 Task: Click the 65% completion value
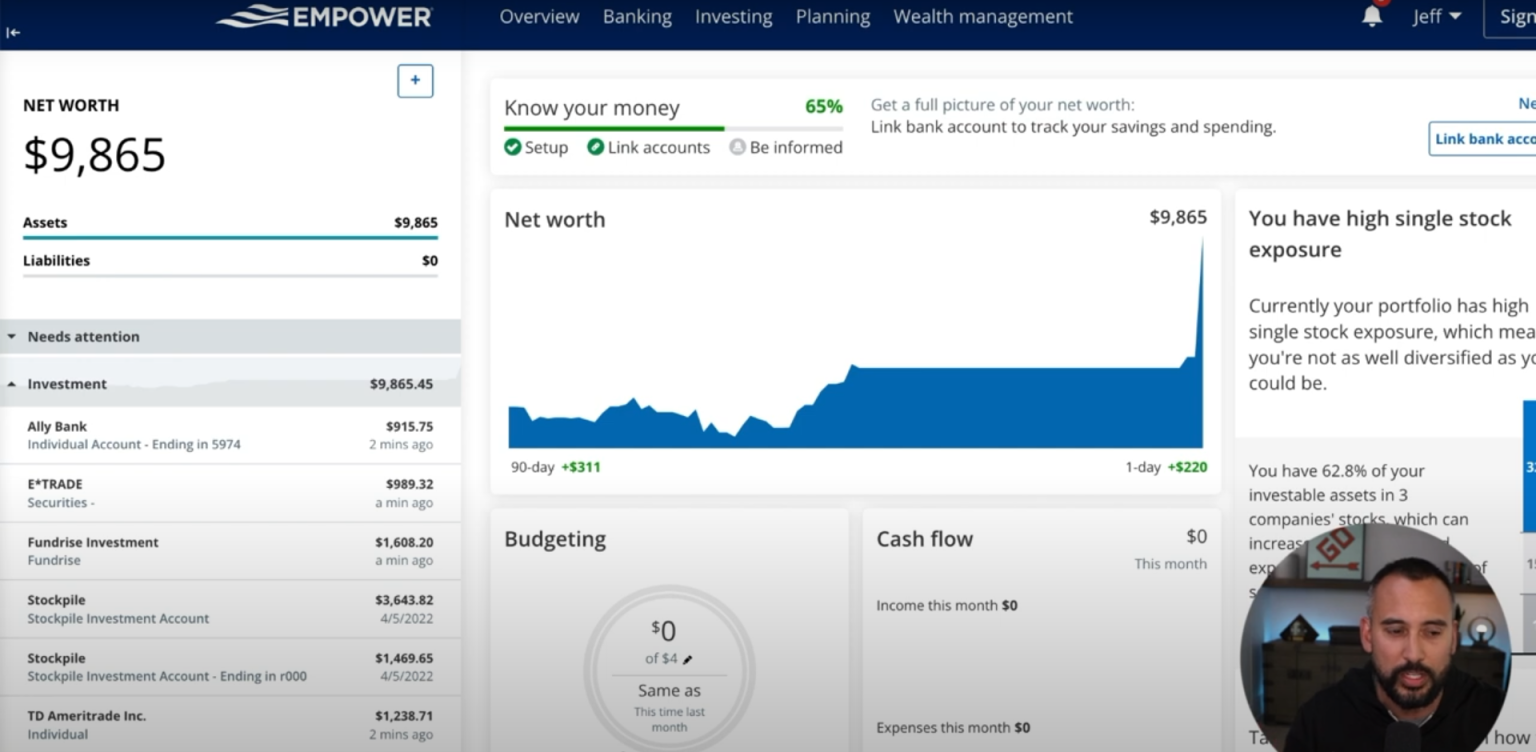(x=824, y=107)
